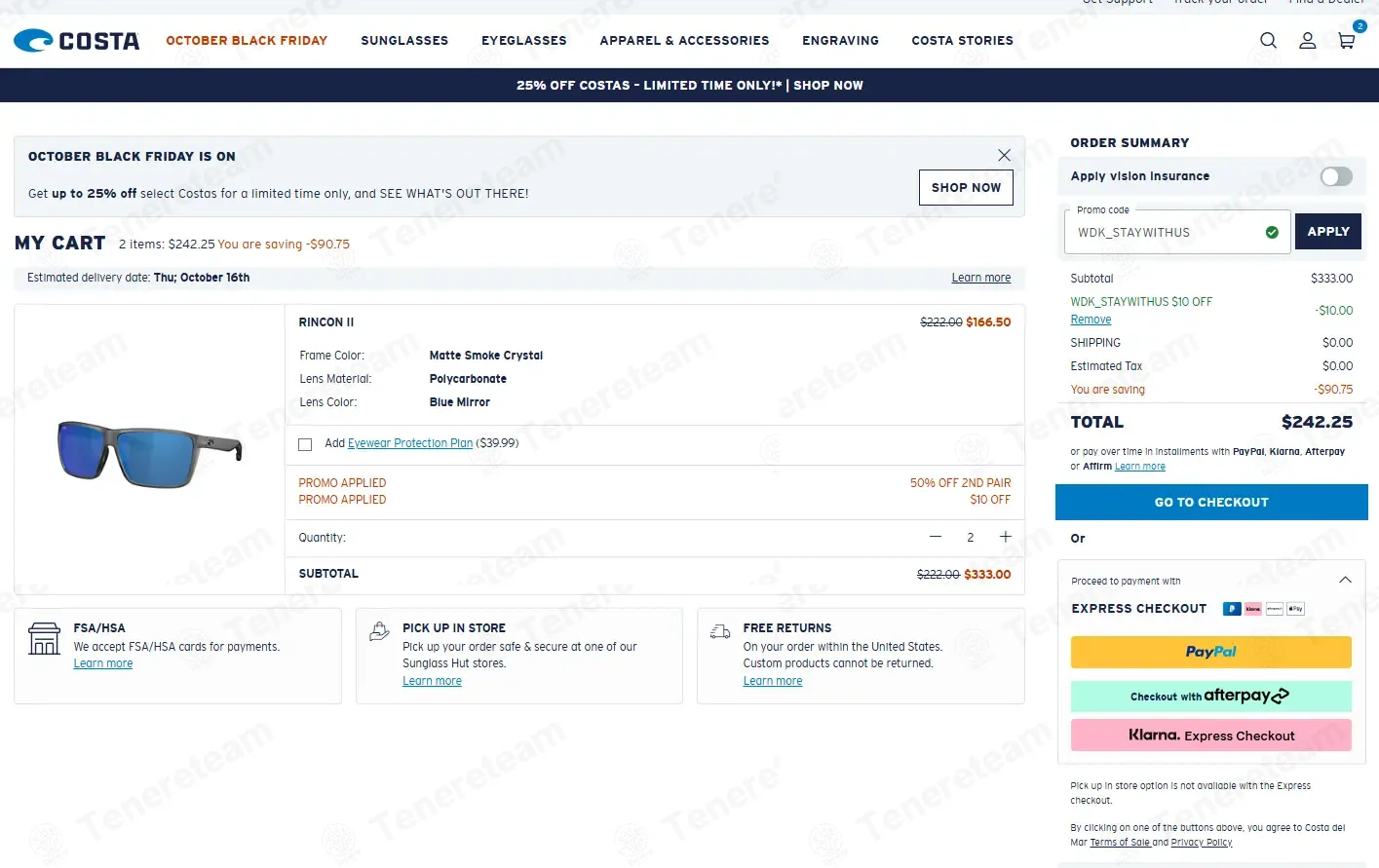Image resolution: width=1379 pixels, height=868 pixels.
Task: Open the Costa Stories menu
Action: 963,41
